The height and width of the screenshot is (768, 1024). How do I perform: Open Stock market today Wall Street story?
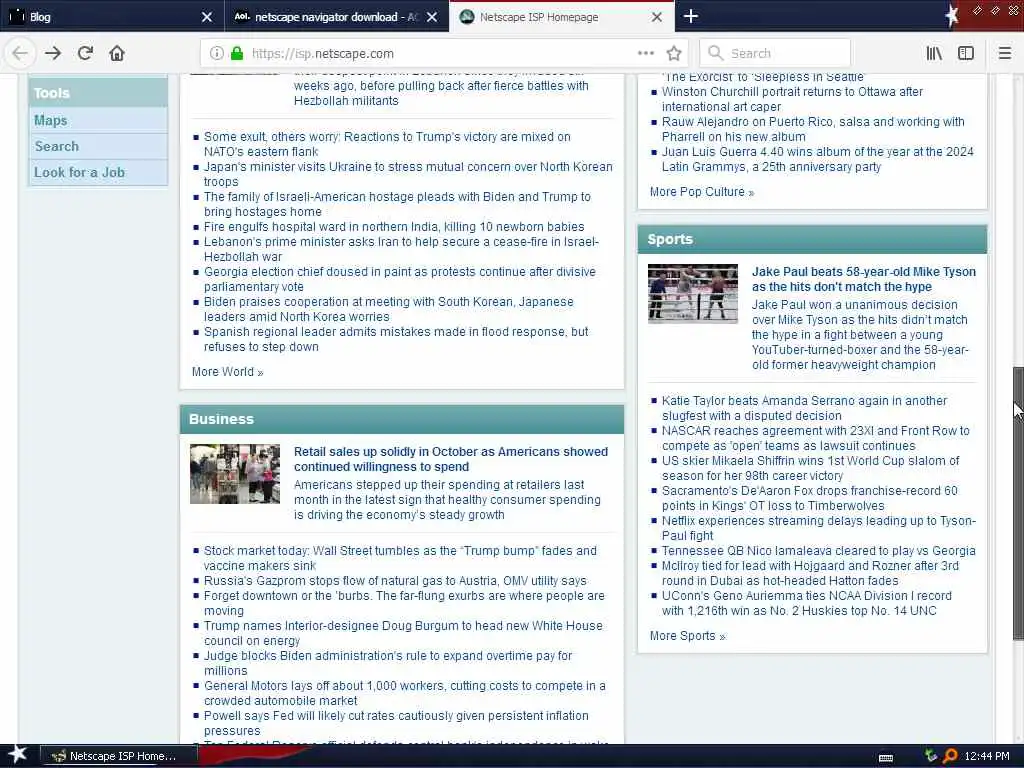400,558
